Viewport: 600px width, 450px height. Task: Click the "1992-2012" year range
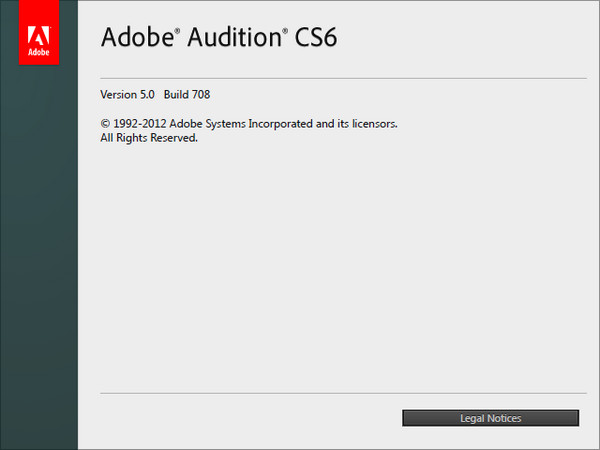(139, 124)
